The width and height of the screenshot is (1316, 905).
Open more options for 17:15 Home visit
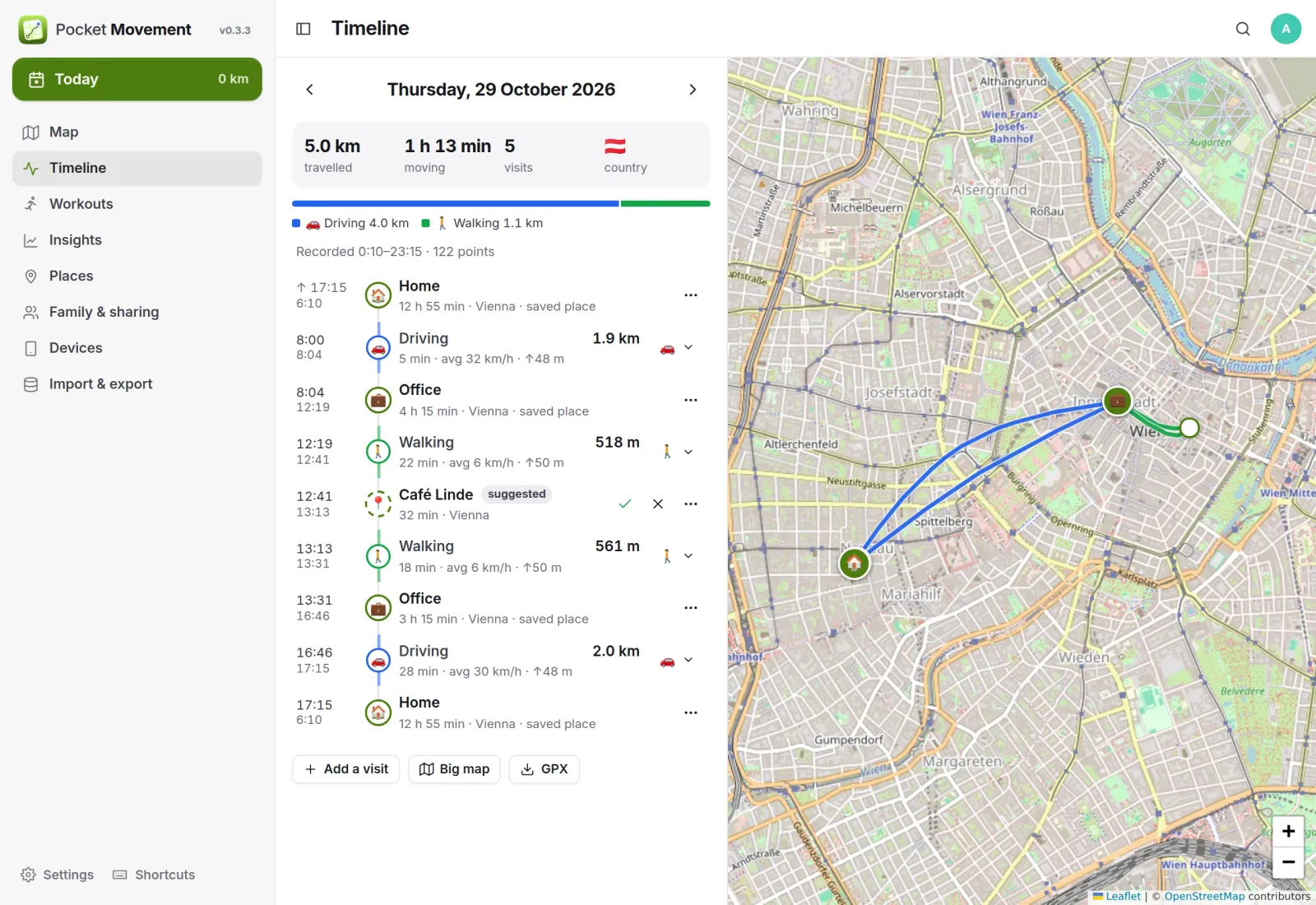point(691,712)
